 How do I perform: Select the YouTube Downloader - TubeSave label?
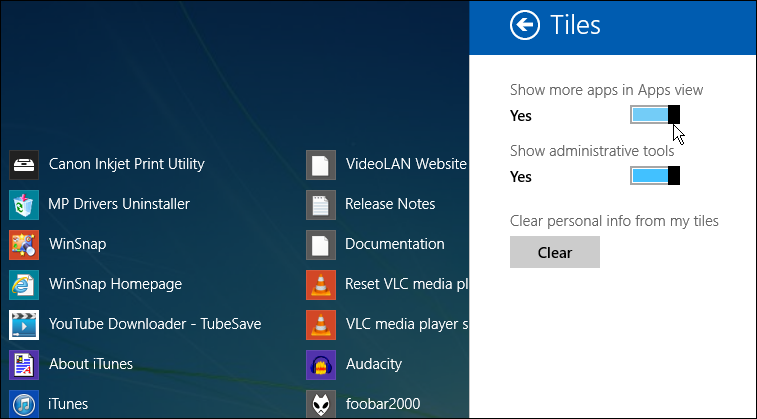(x=155, y=324)
